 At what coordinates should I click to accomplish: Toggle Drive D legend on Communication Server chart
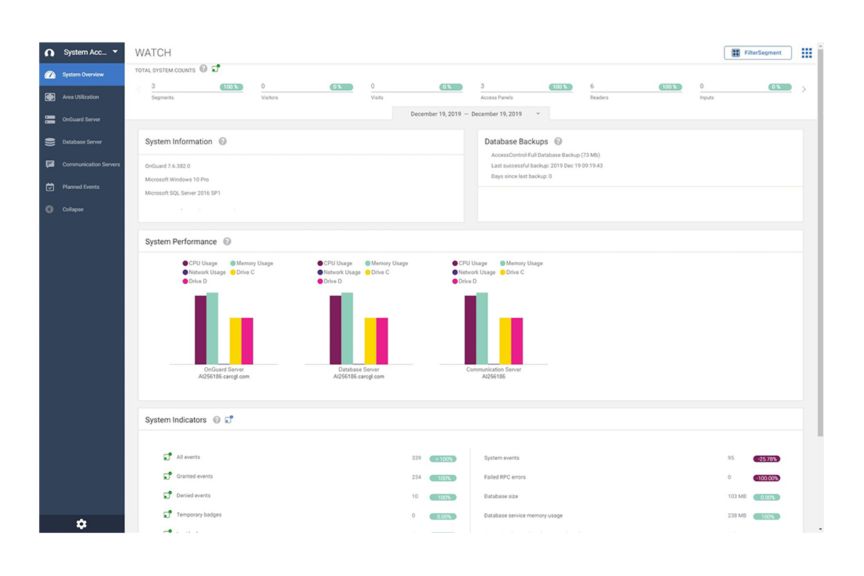(465, 281)
